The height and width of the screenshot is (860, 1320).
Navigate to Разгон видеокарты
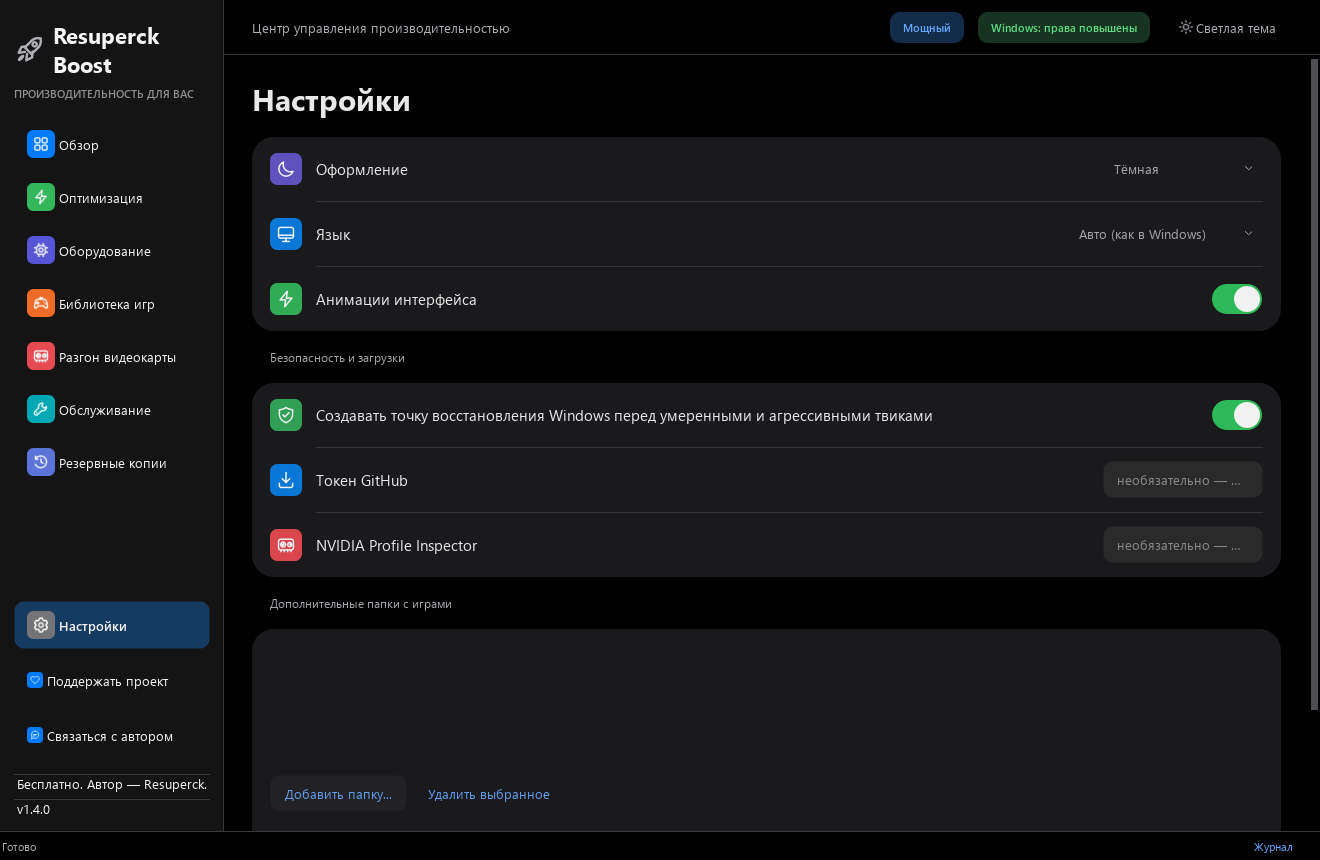pyautogui.click(x=112, y=357)
